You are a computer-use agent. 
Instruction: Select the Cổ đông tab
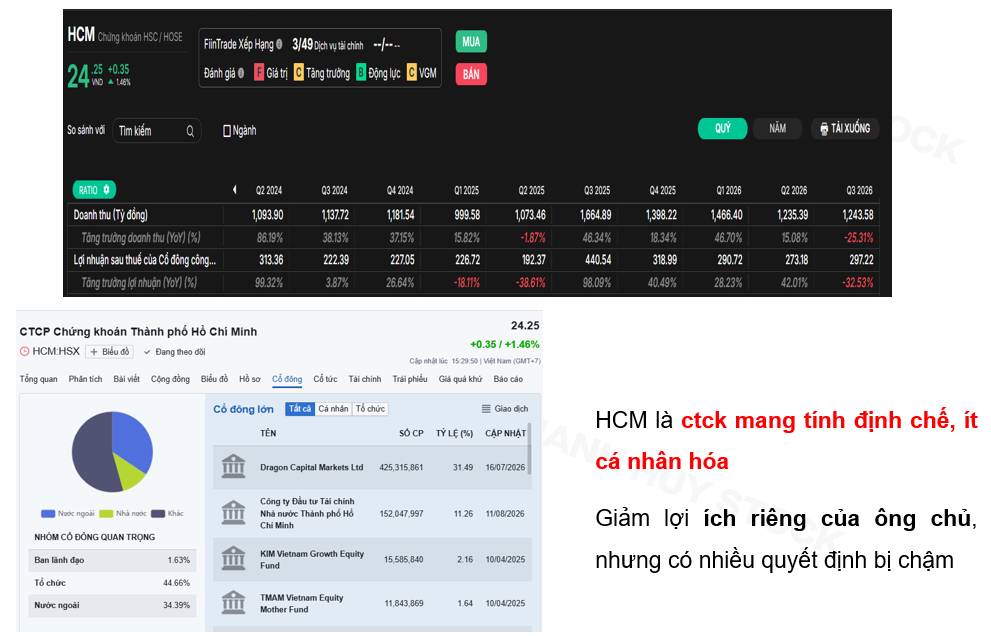287,379
